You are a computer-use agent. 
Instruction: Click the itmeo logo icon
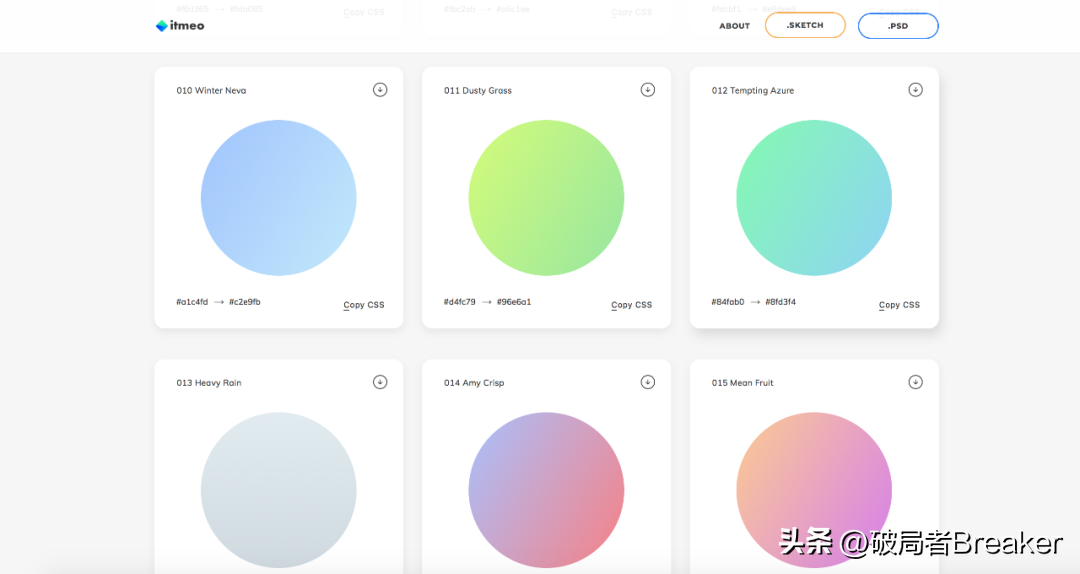pos(162,26)
